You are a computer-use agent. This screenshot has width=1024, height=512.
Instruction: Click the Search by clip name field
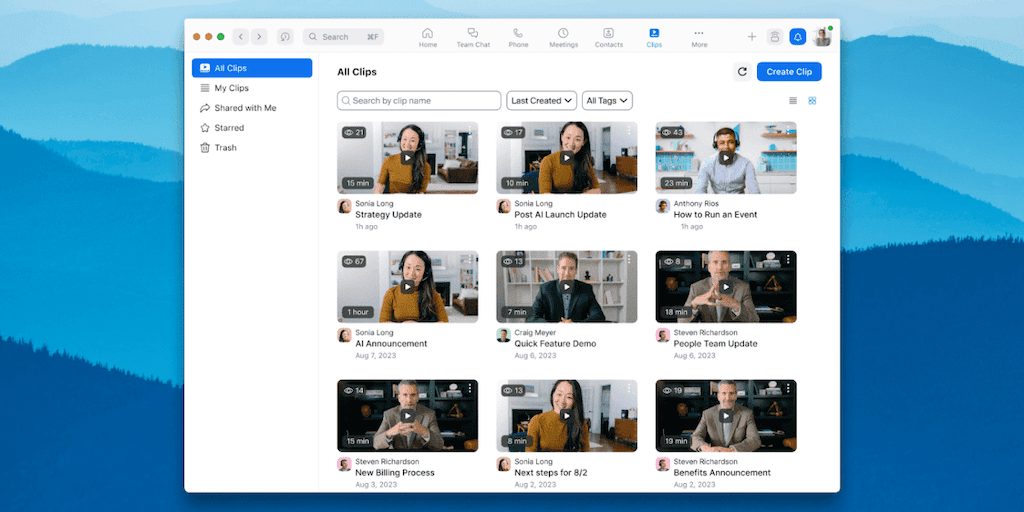pos(419,101)
